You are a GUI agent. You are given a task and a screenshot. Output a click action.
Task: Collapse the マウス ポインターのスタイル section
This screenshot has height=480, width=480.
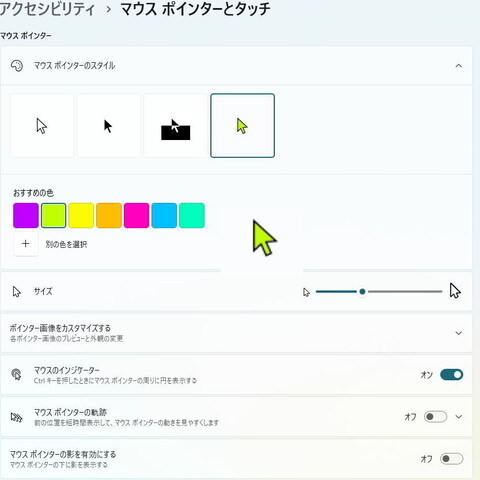pos(459,66)
